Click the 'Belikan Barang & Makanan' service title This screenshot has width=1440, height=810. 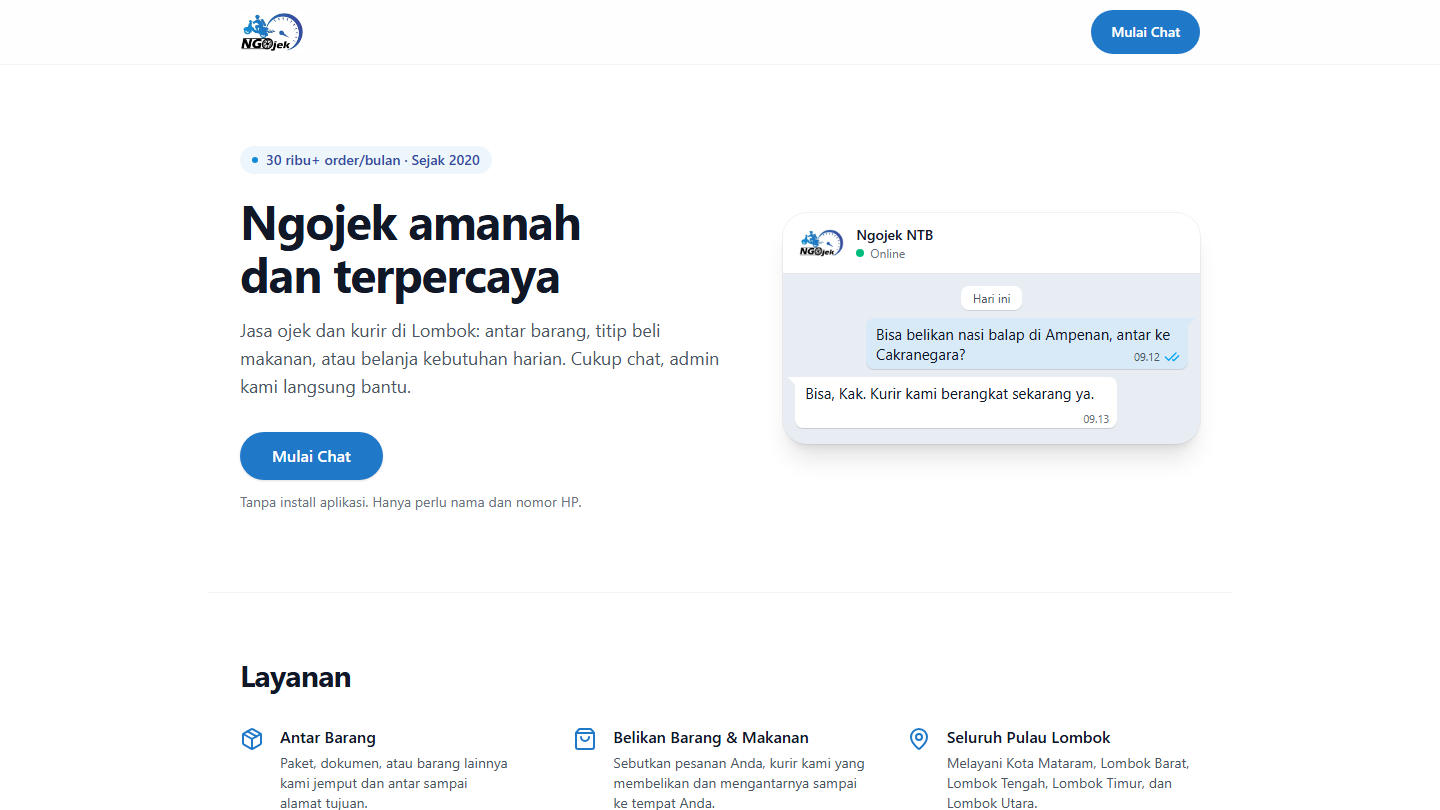click(711, 738)
